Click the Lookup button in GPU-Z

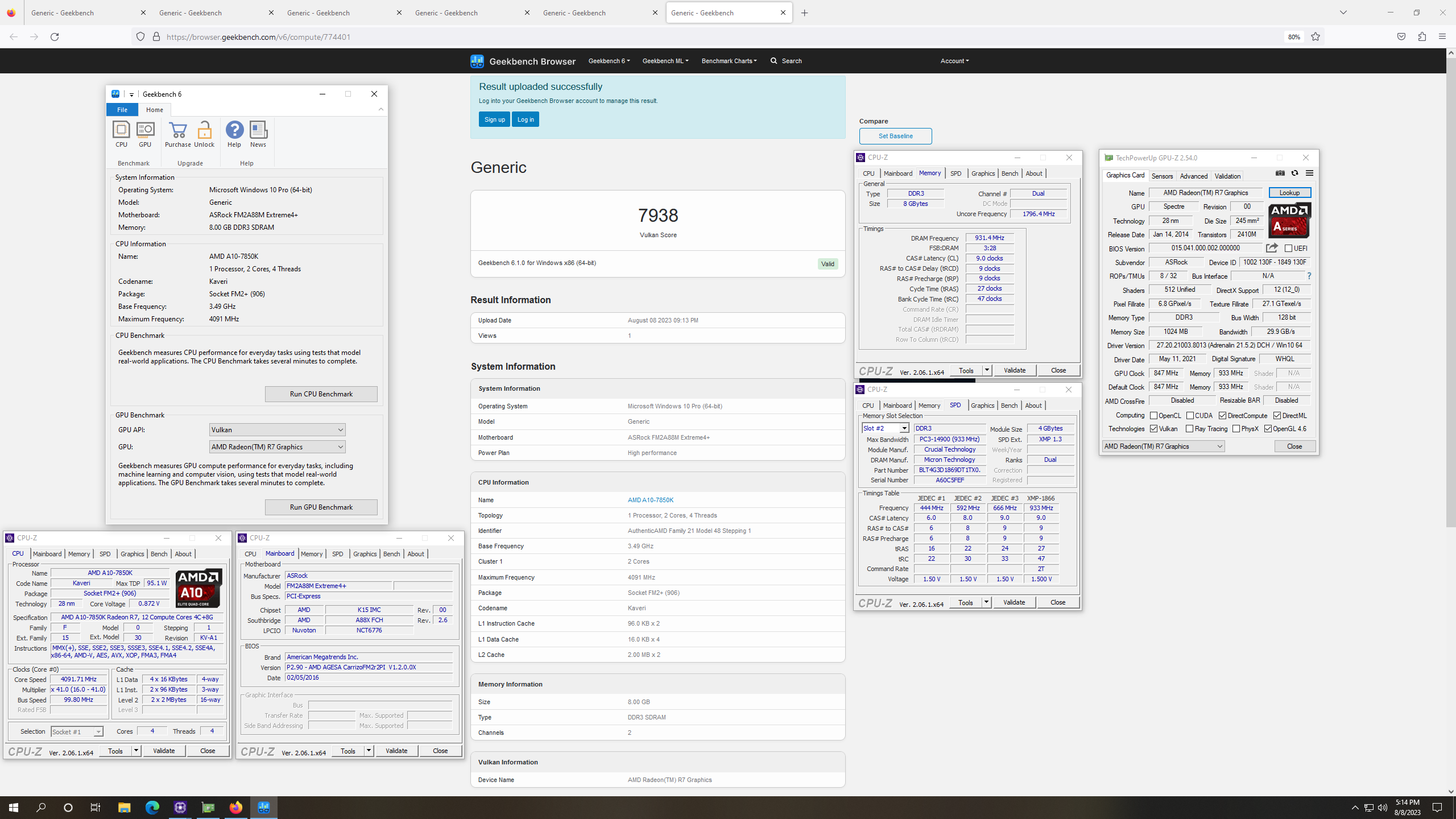(x=1289, y=193)
